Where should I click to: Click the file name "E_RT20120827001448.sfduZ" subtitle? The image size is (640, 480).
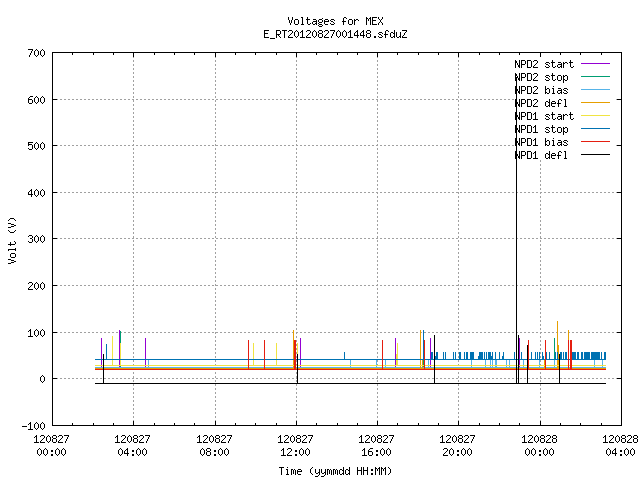click(335, 34)
